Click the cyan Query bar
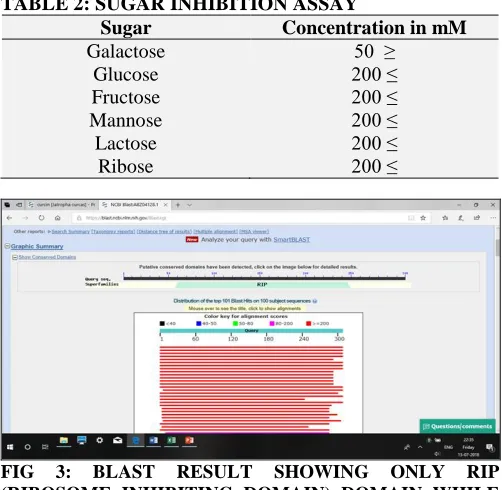The width and height of the screenshot is (502, 490). click(x=251, y=331)
